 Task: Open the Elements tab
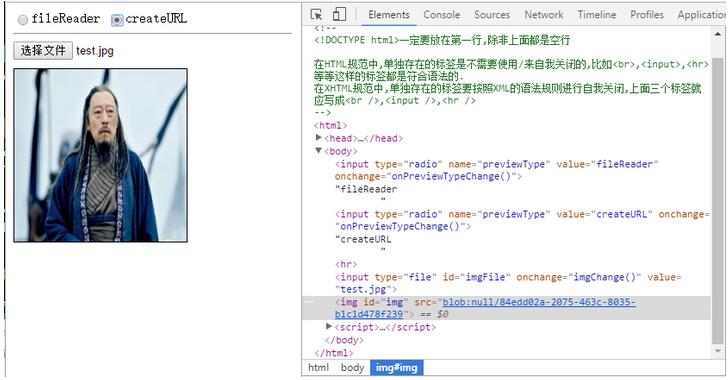[389, 15]
